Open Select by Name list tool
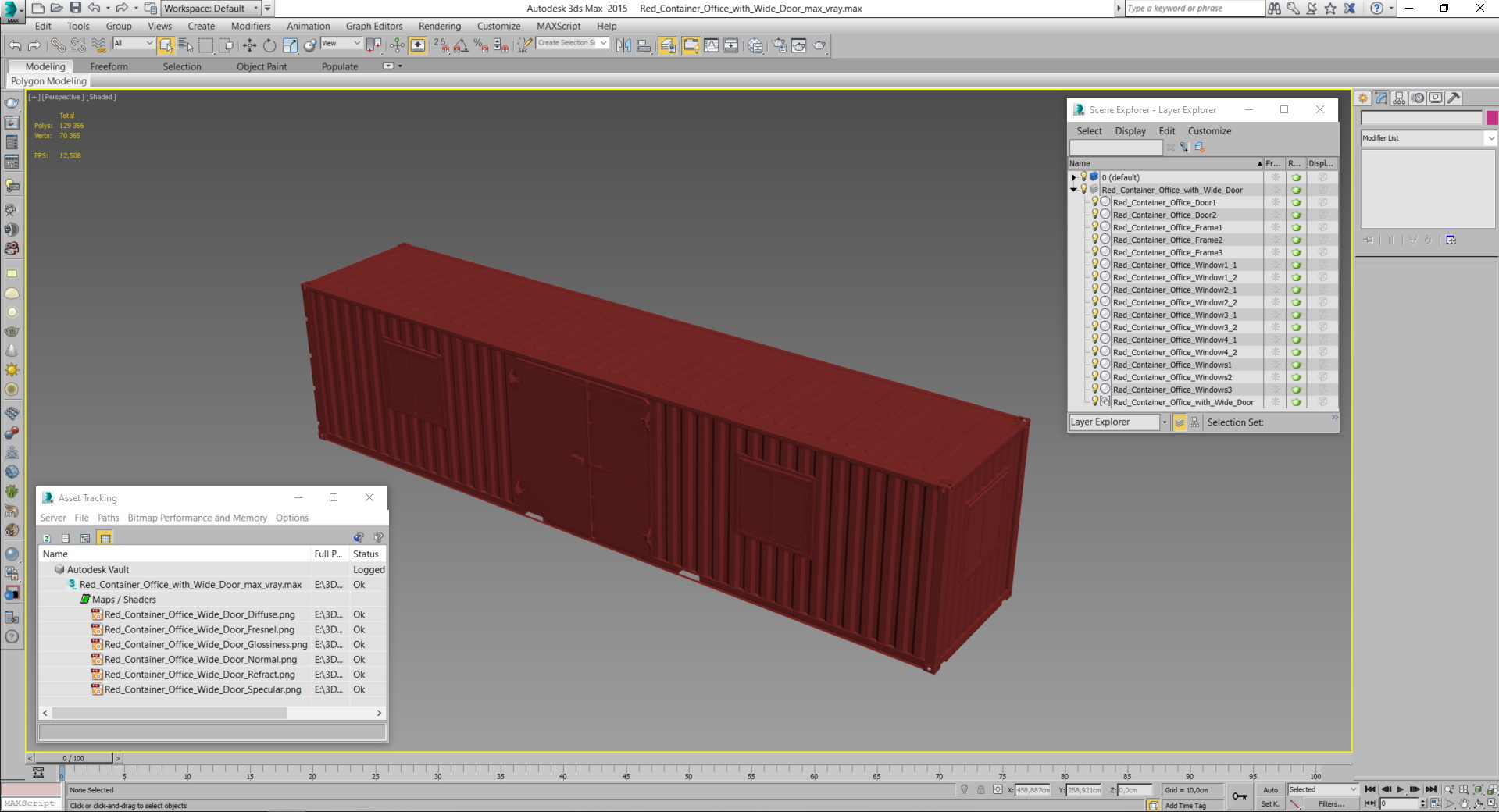Screen dimensions: 1499x812 pos(185,45)
